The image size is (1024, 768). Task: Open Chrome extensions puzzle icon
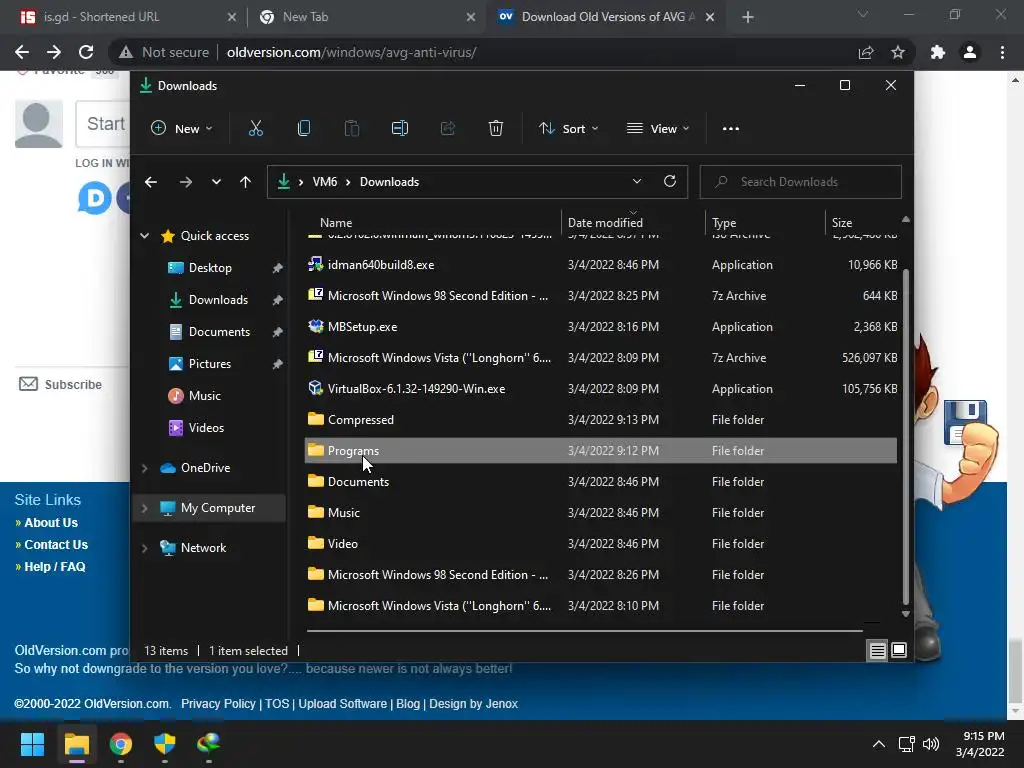937,52
